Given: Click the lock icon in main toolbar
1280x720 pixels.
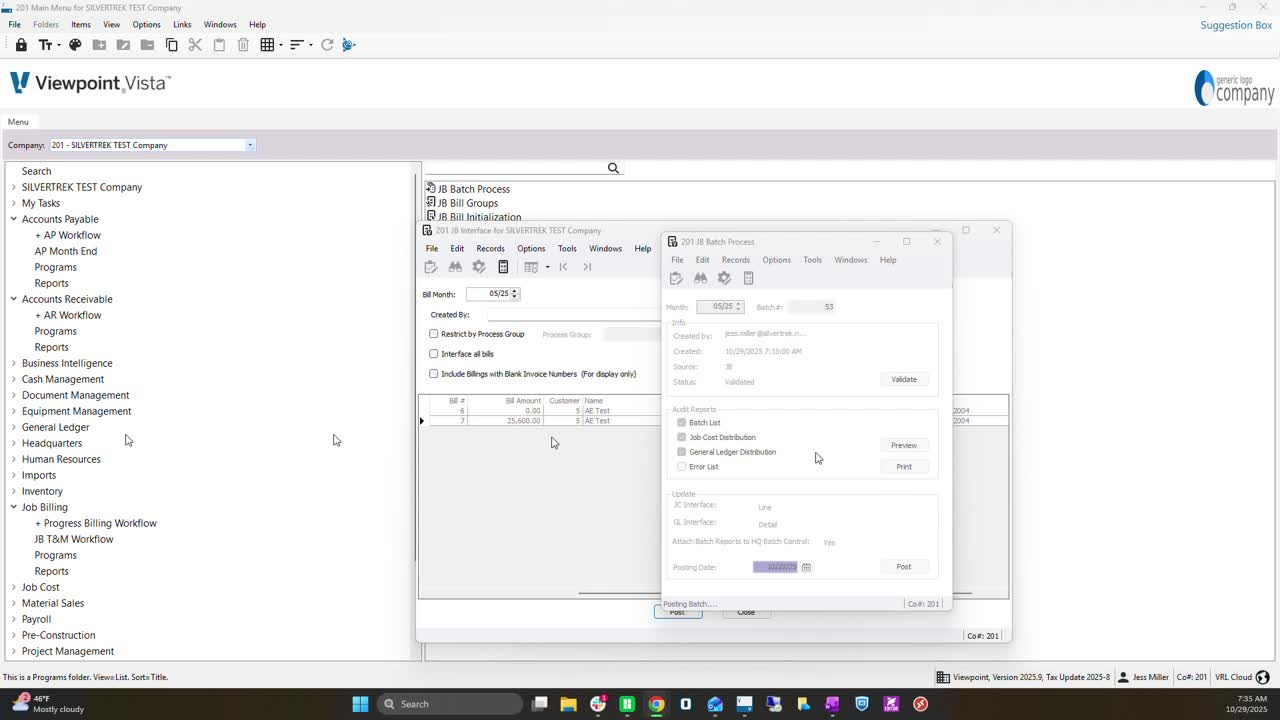Looking at the screenshot, I should [21, 45].
